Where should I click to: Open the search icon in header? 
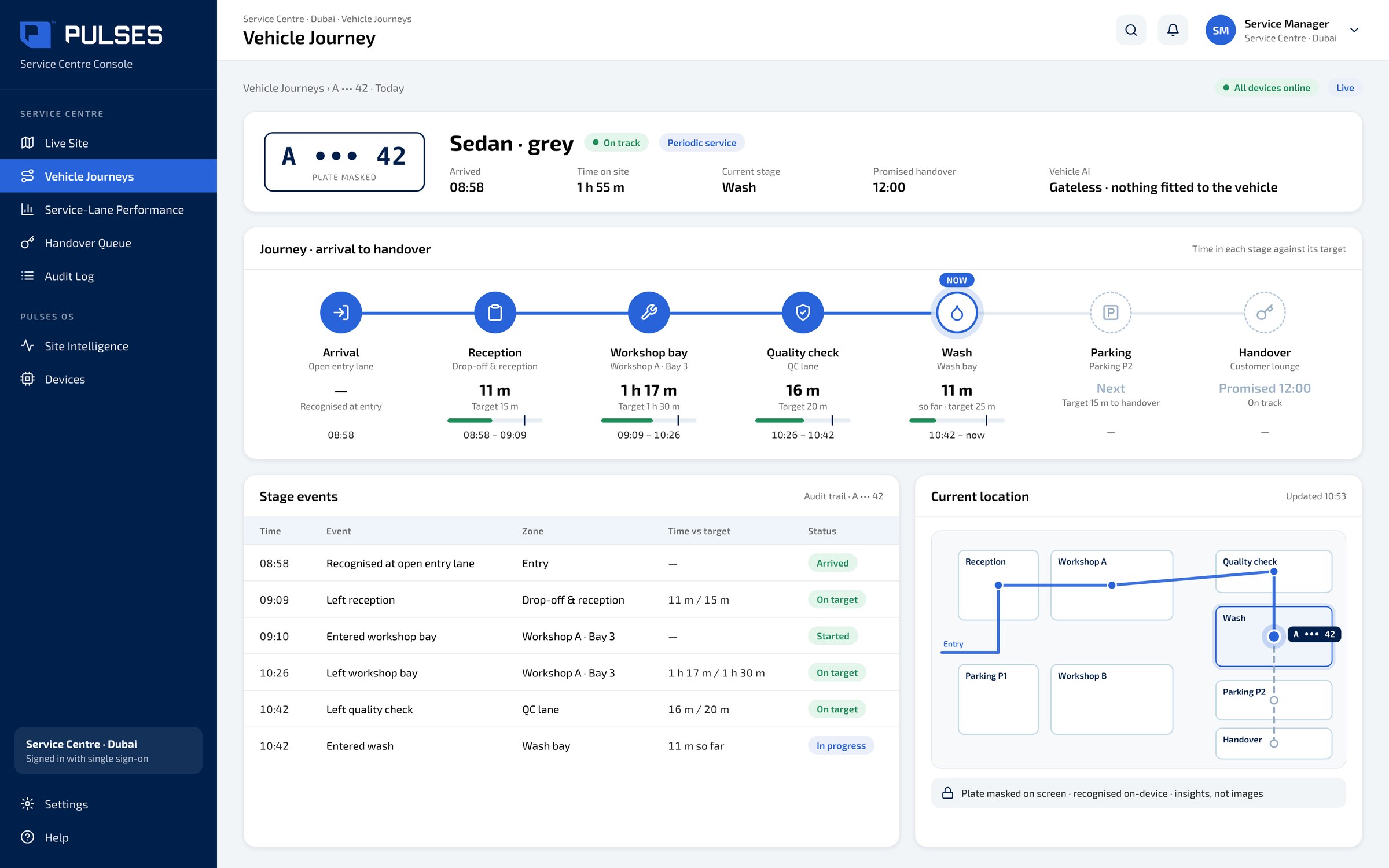1131,30
